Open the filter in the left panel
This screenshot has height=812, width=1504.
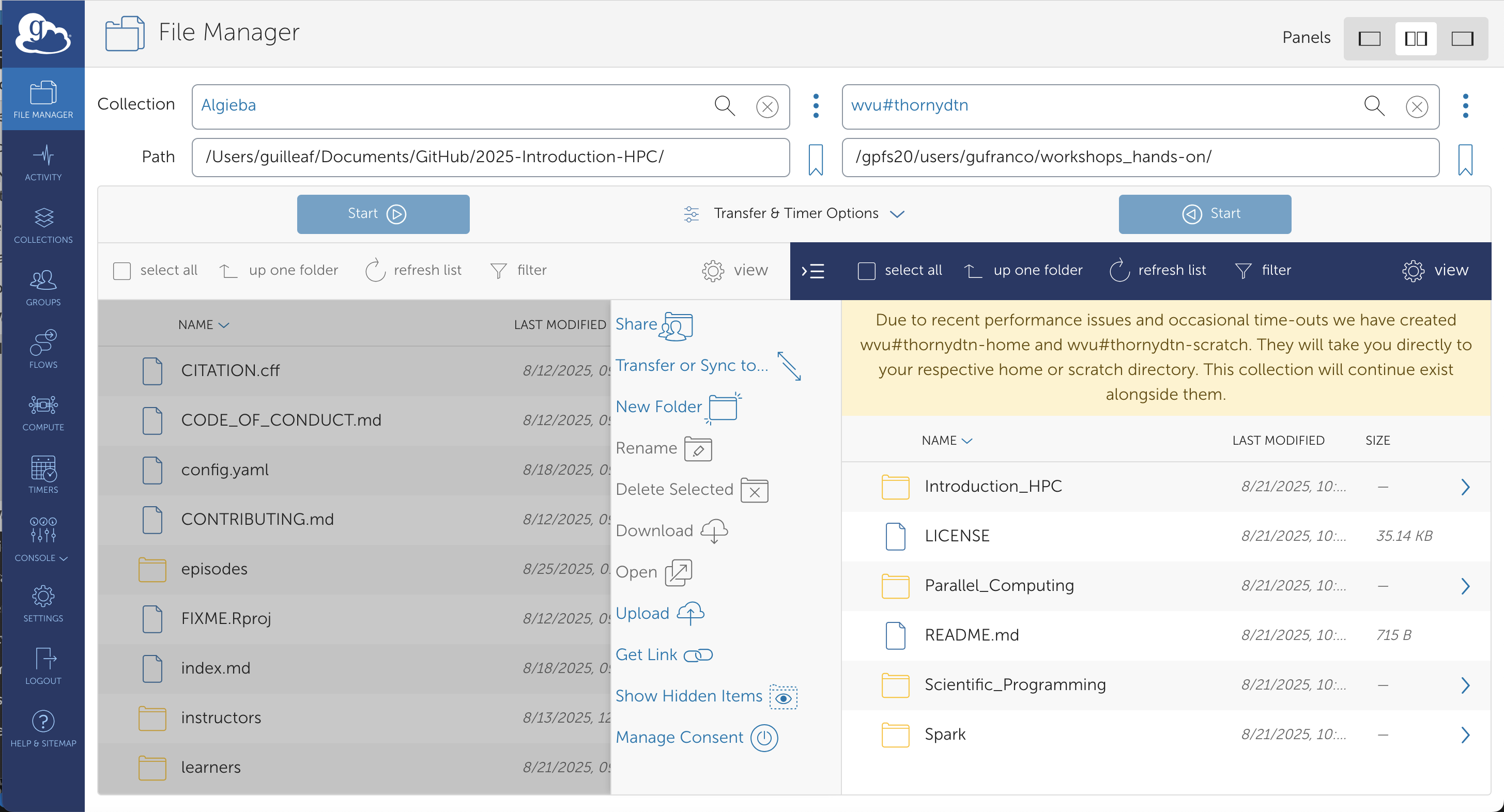[518, 270]
